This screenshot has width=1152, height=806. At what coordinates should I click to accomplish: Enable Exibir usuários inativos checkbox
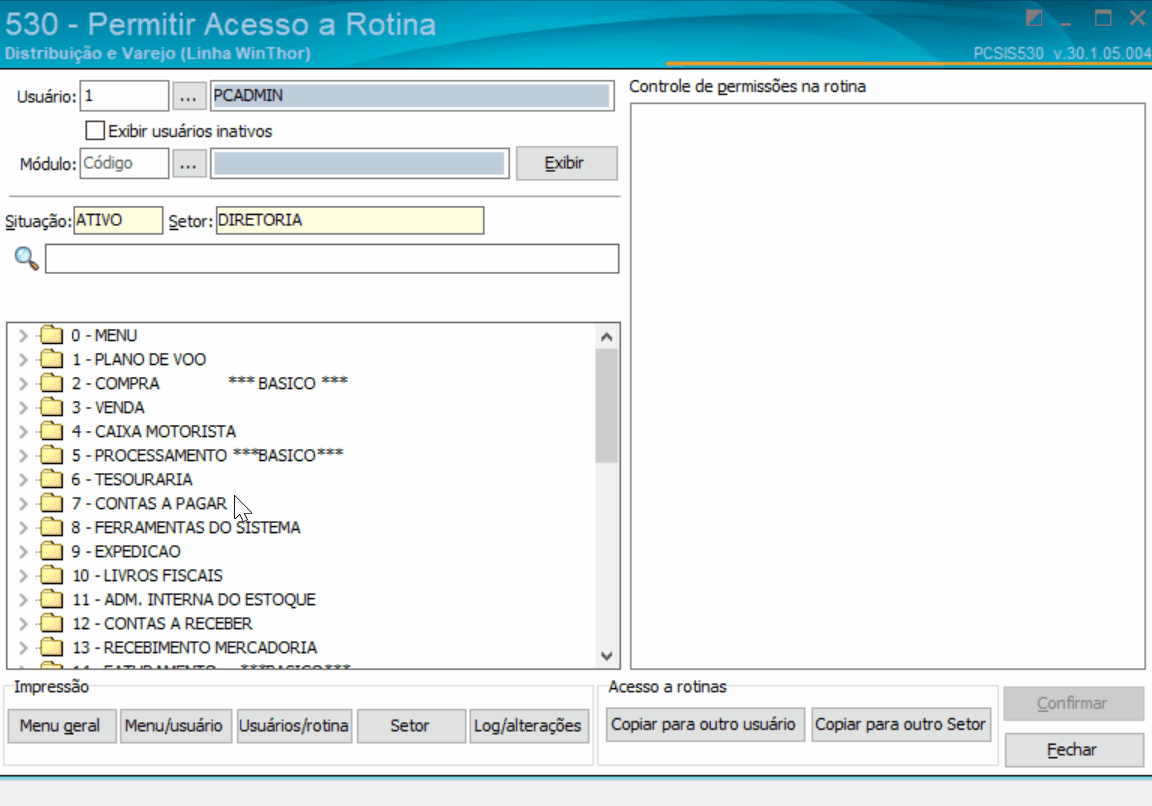(x=95, y=131)
